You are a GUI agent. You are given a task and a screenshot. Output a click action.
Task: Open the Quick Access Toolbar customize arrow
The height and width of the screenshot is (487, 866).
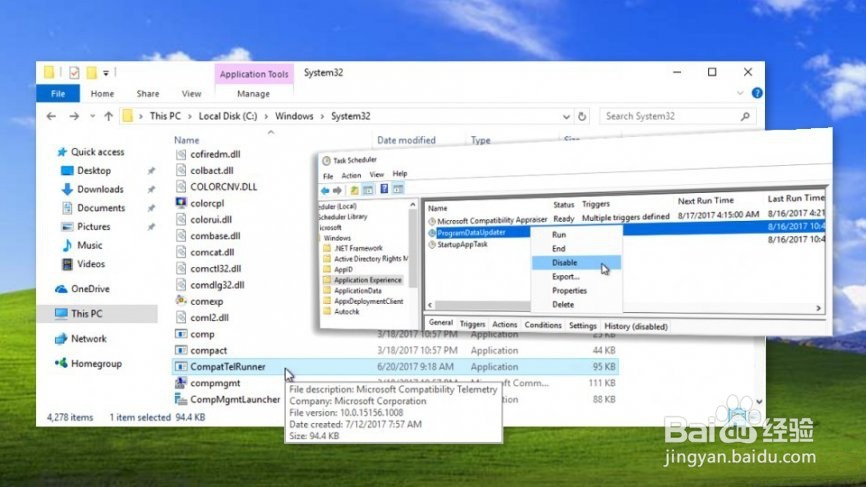(x=106, y=73)
